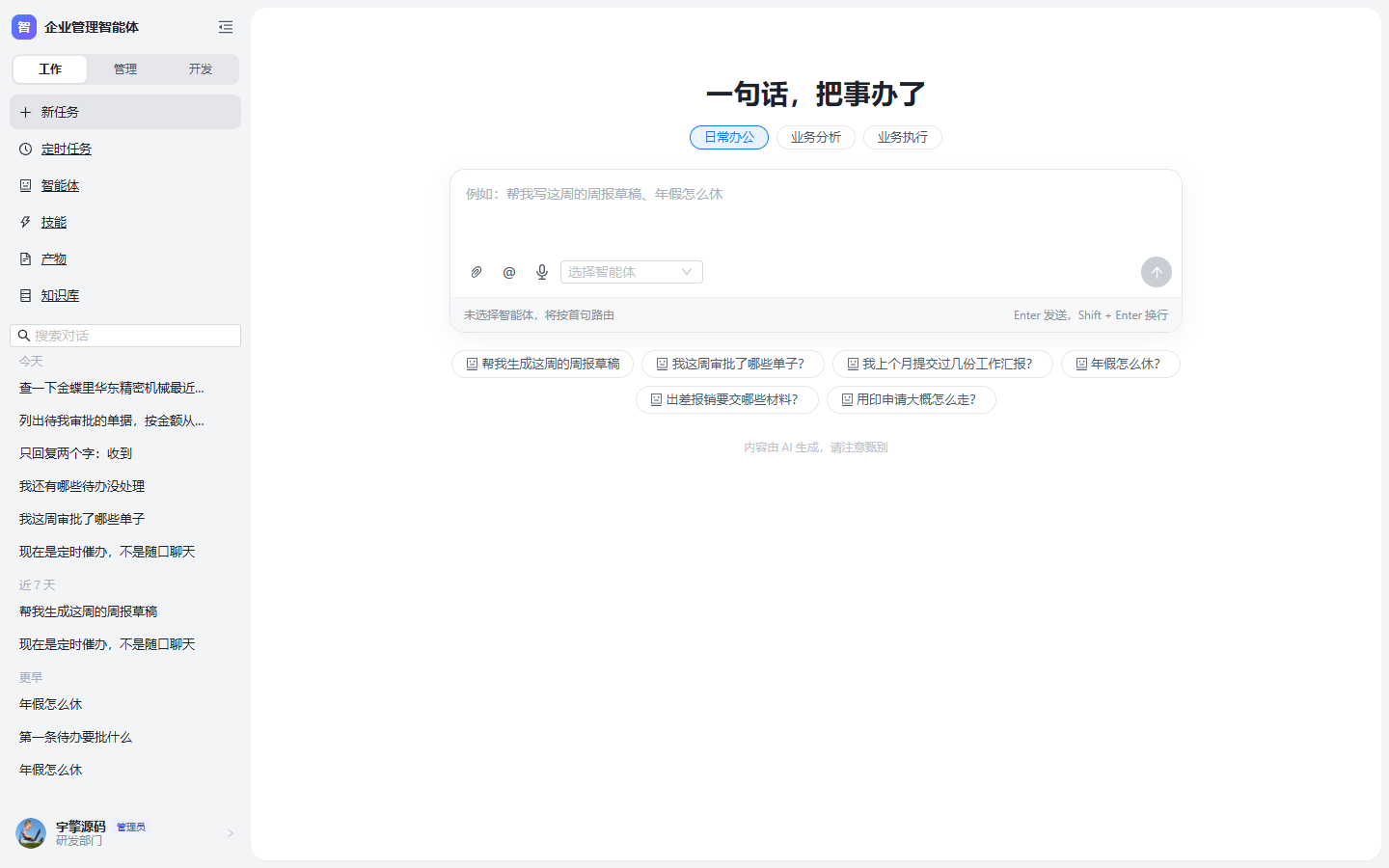Click suggestion 年假怎么休？
The height and width of the screenshot is (868, 1389).
click(1121, 364)
